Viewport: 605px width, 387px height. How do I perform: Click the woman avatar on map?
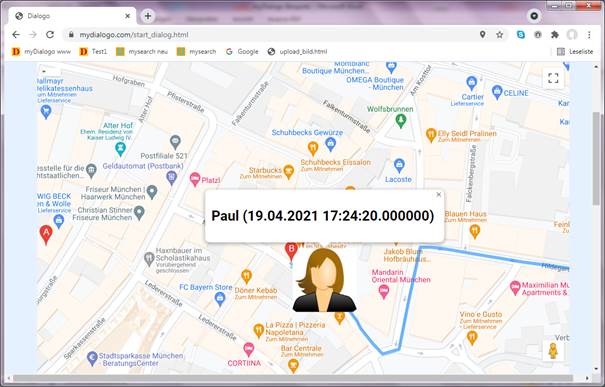324,280
